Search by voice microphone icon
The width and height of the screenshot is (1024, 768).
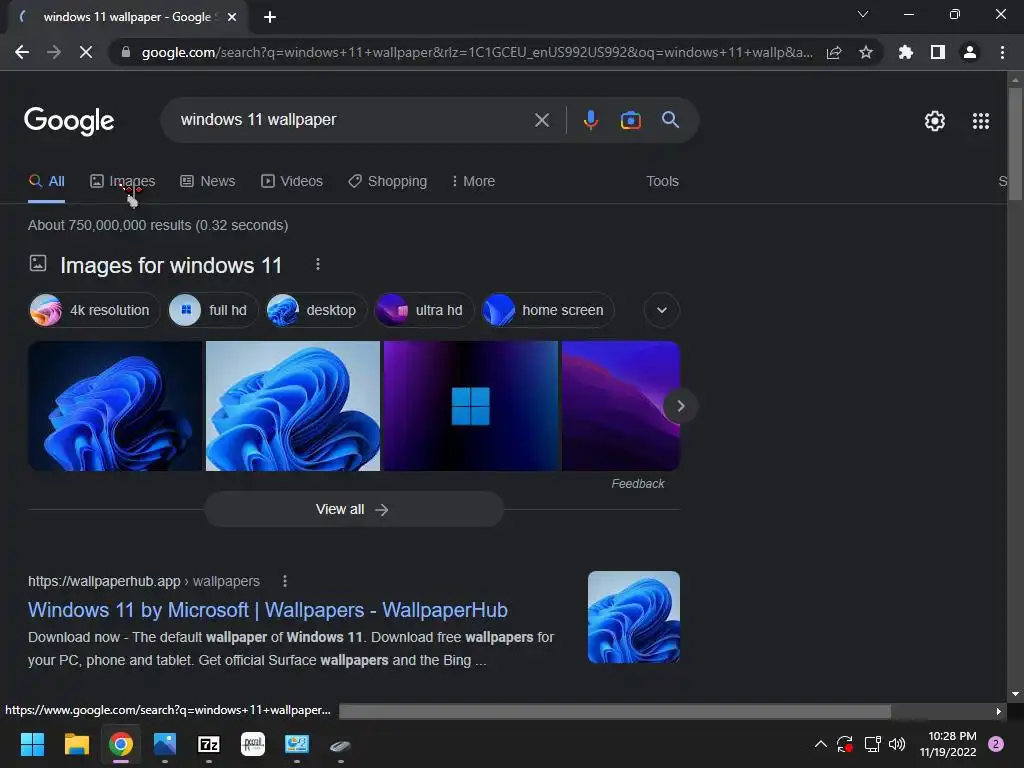(590, 120)
